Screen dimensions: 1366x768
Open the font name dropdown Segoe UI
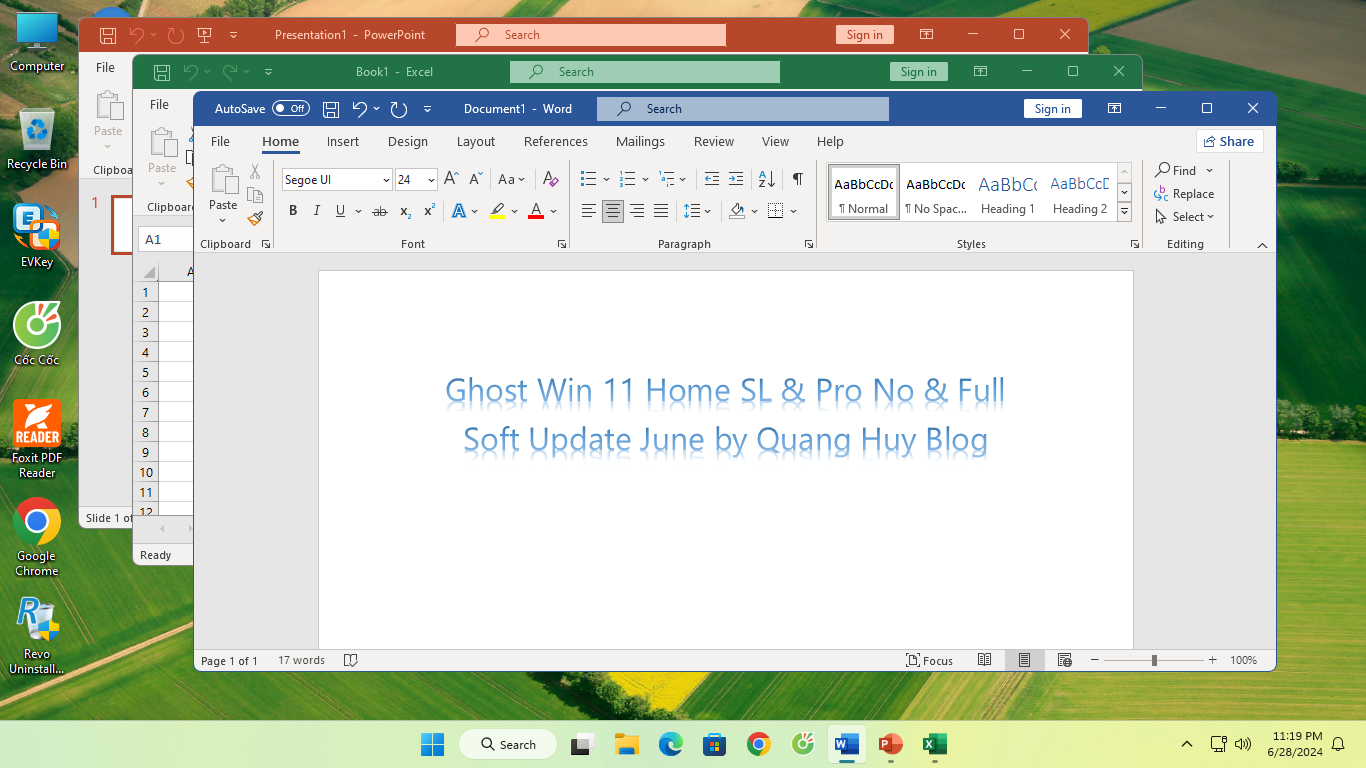pos(386,180)
